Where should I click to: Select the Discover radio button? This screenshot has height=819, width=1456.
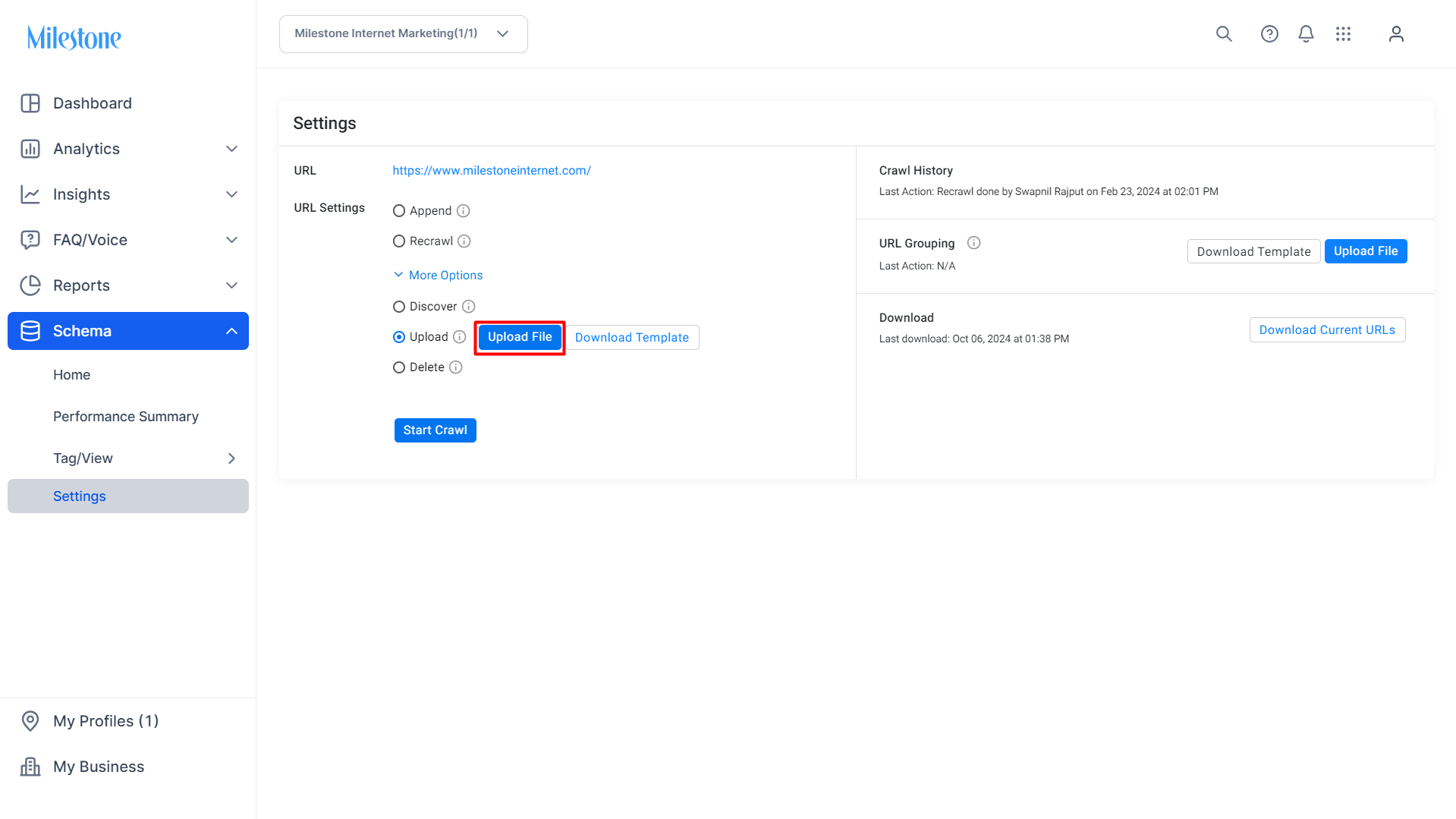coord(399,307)
